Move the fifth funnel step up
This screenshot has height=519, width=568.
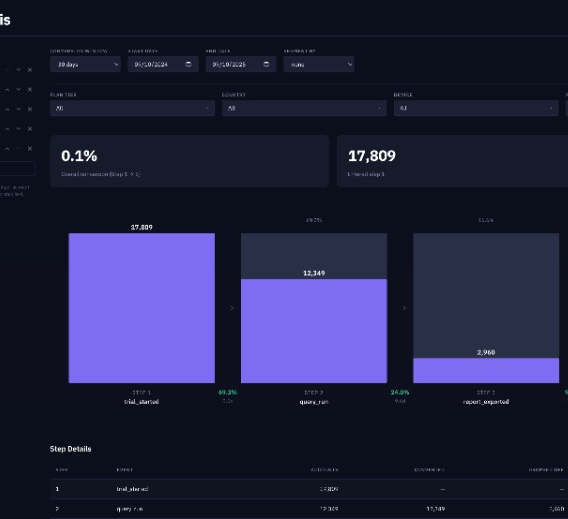pos(7,148)
